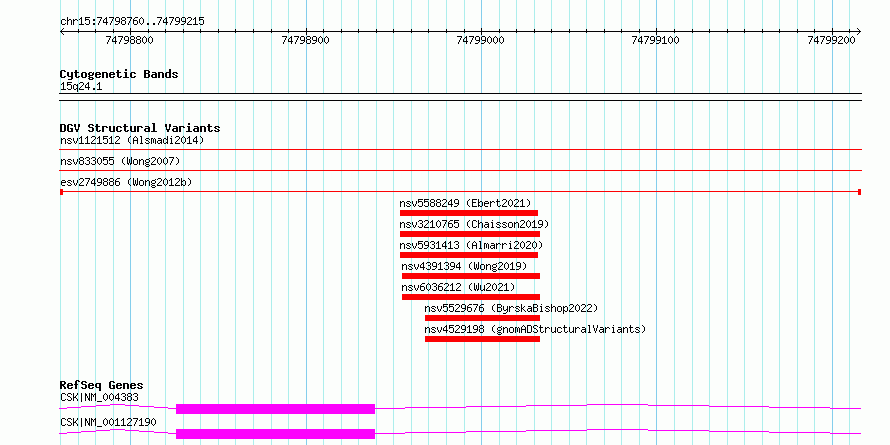Click the black 15q24.1 cytoband bar
890x445 pixels.
click(461, 97)
